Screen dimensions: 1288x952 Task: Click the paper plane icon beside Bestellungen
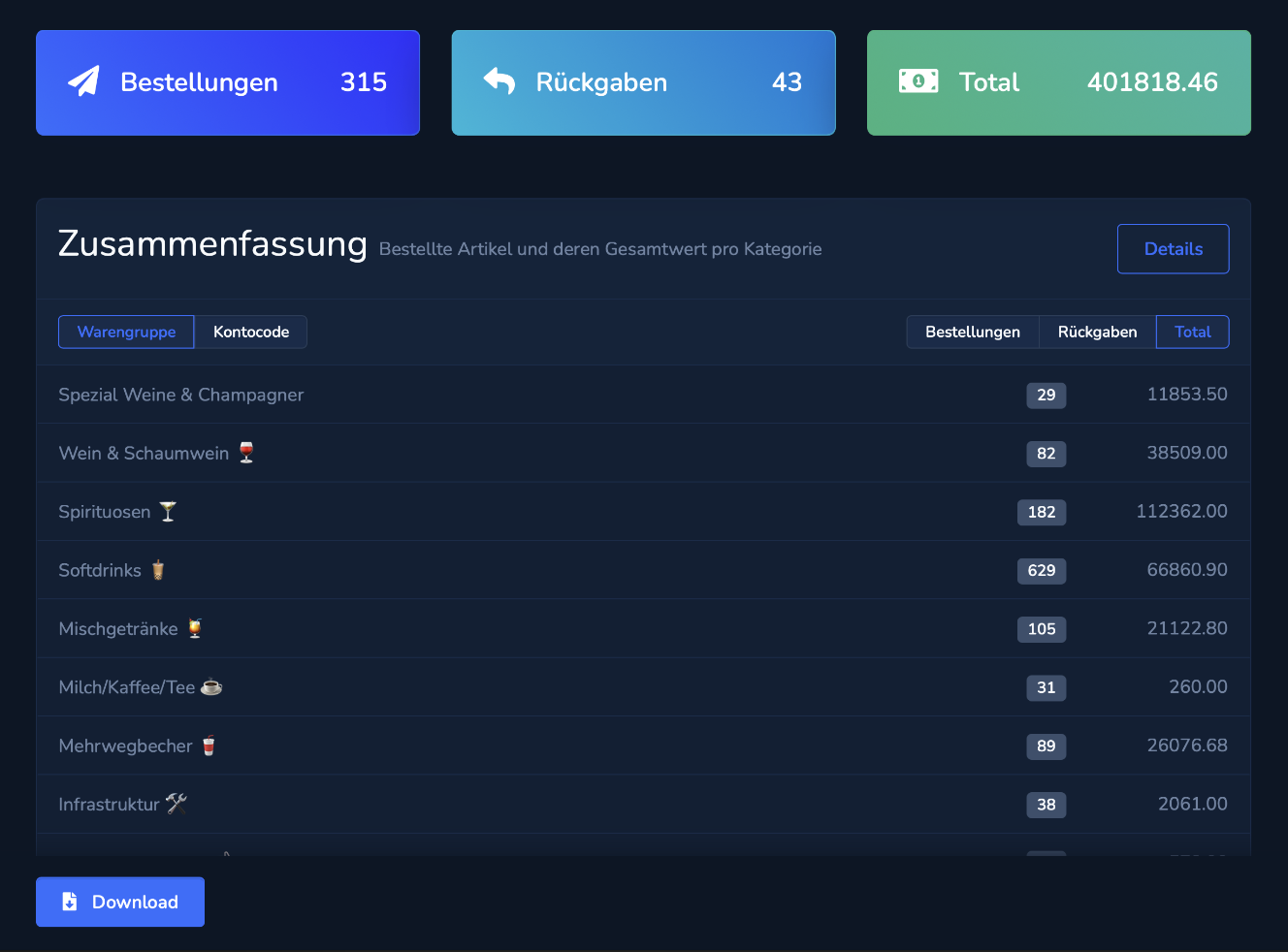(x=83, y=81)
